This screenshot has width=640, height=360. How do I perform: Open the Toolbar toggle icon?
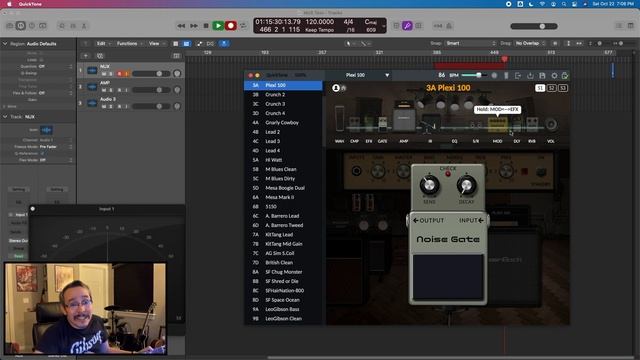click(x=43, y=26)
